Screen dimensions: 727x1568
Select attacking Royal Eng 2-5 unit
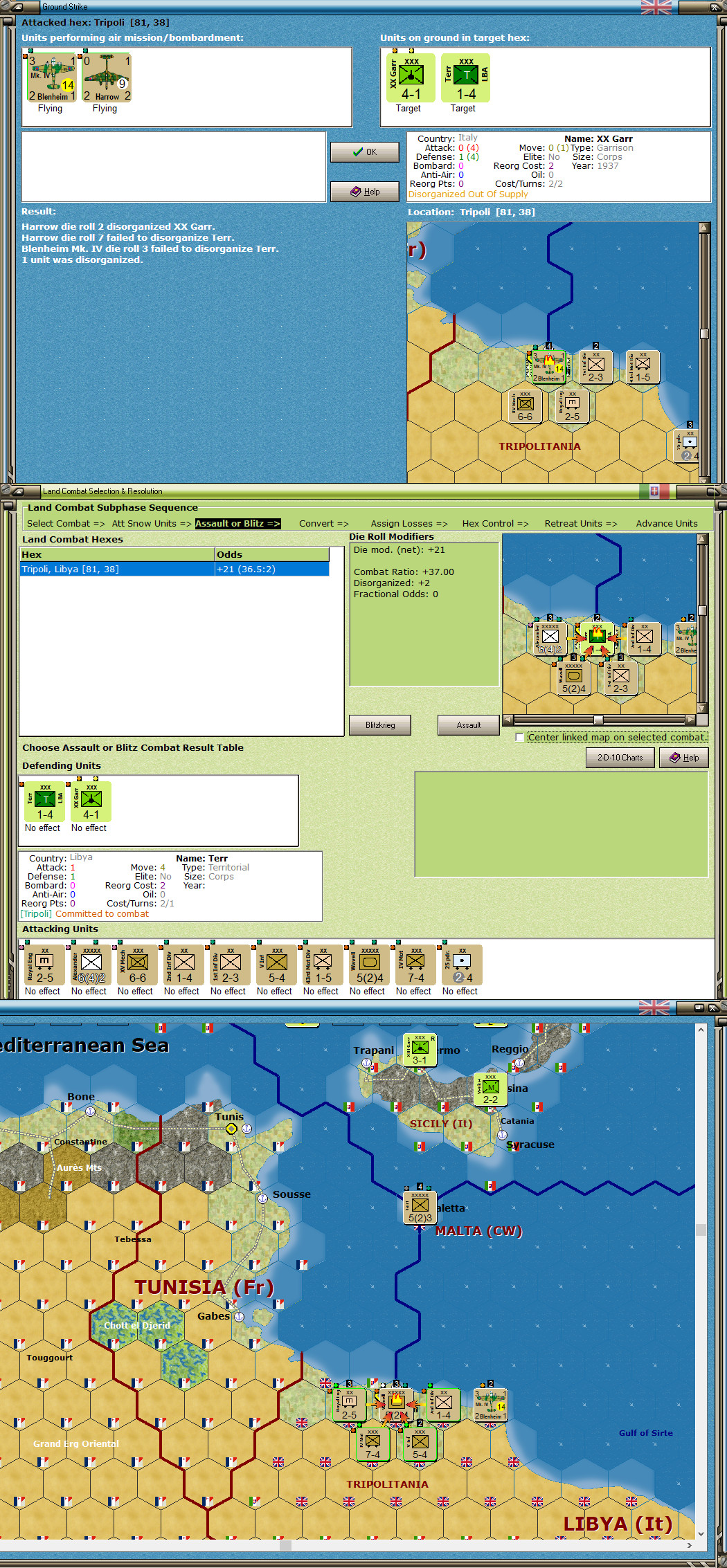(45, 965)
